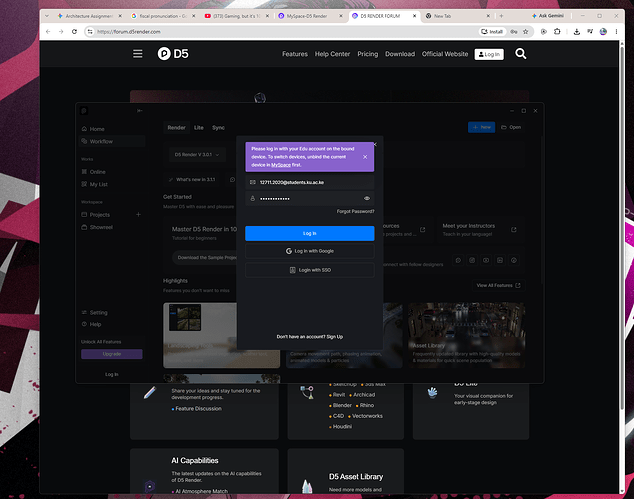The image size is (634, 499).
Task: Open a new browser tab with plus
Action: [x=501, y=16]
